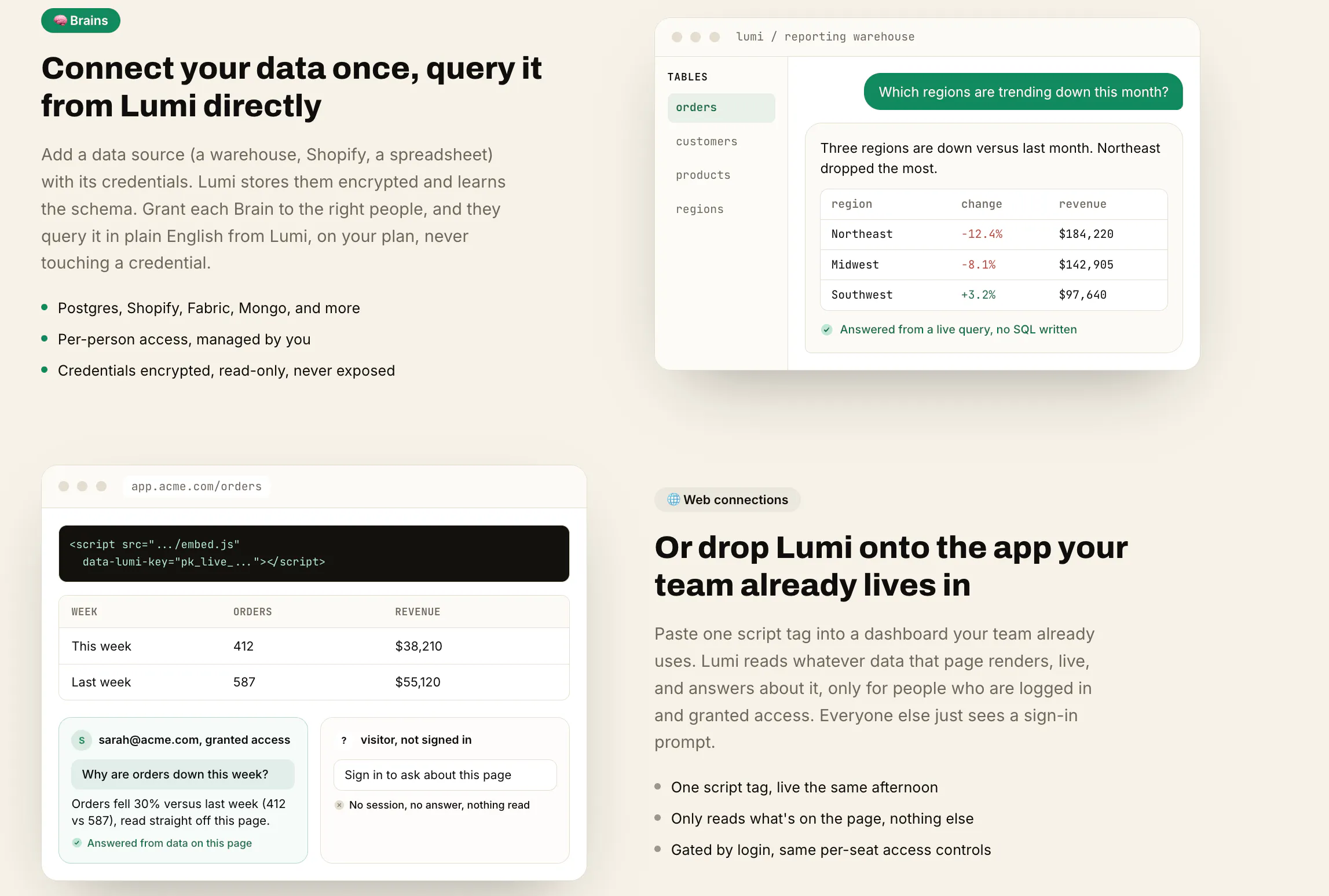Click the ORDERS column header
1329x896 pixels.
point(252,612)
